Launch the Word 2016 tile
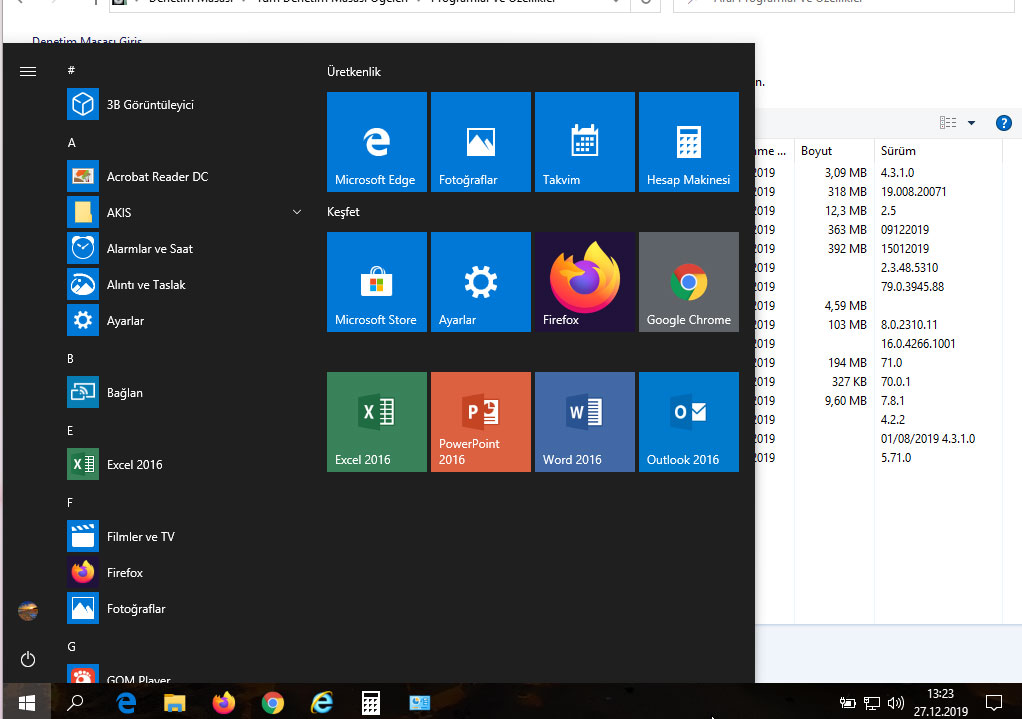 coord(585,422)
